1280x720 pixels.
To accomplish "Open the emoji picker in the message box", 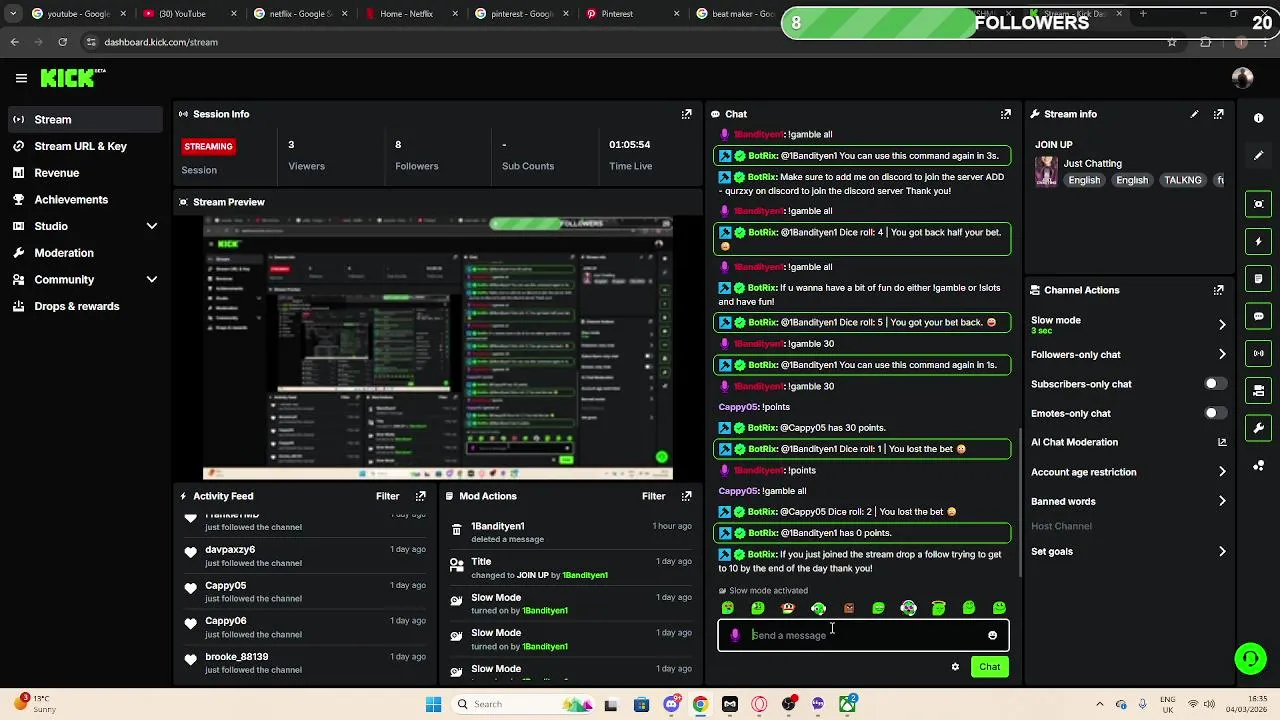I will 992,636.
